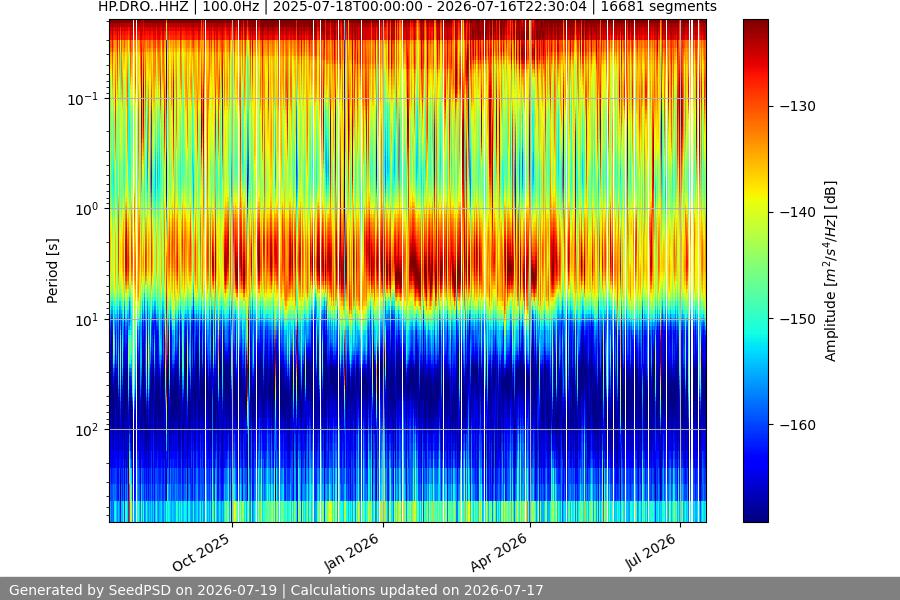900x600 pixels.
Task: Click the 10⁻¹ period tick label
Action: [83, 99]
